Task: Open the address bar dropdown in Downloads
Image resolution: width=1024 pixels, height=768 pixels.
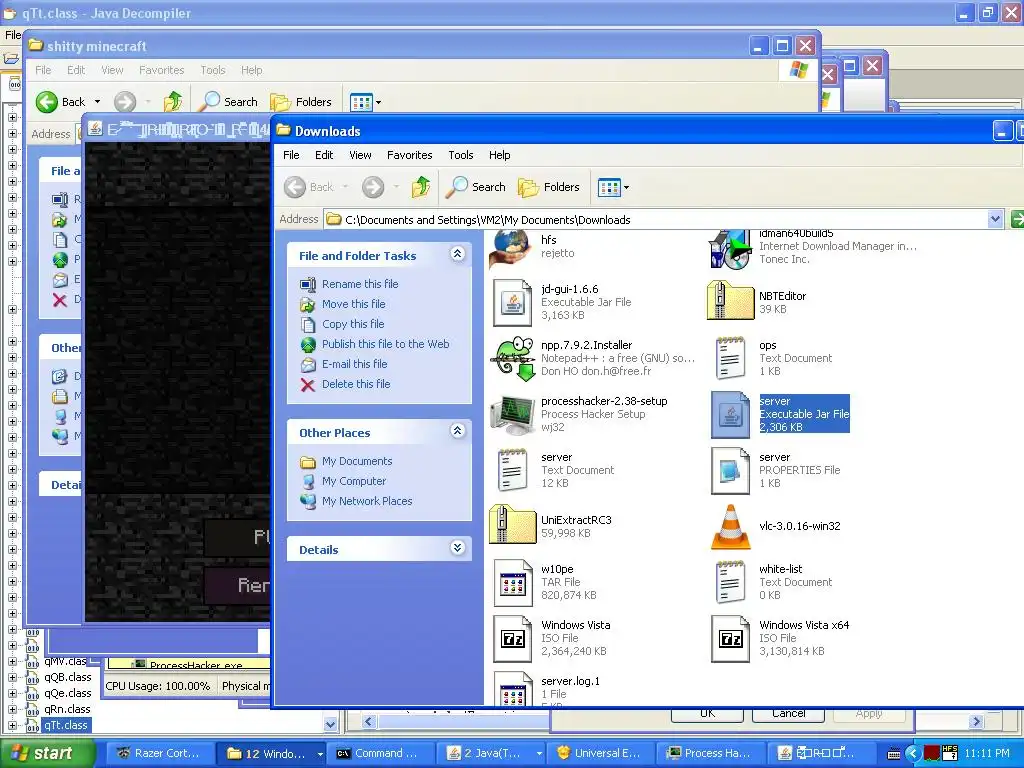Action: (x=995, y=219)
